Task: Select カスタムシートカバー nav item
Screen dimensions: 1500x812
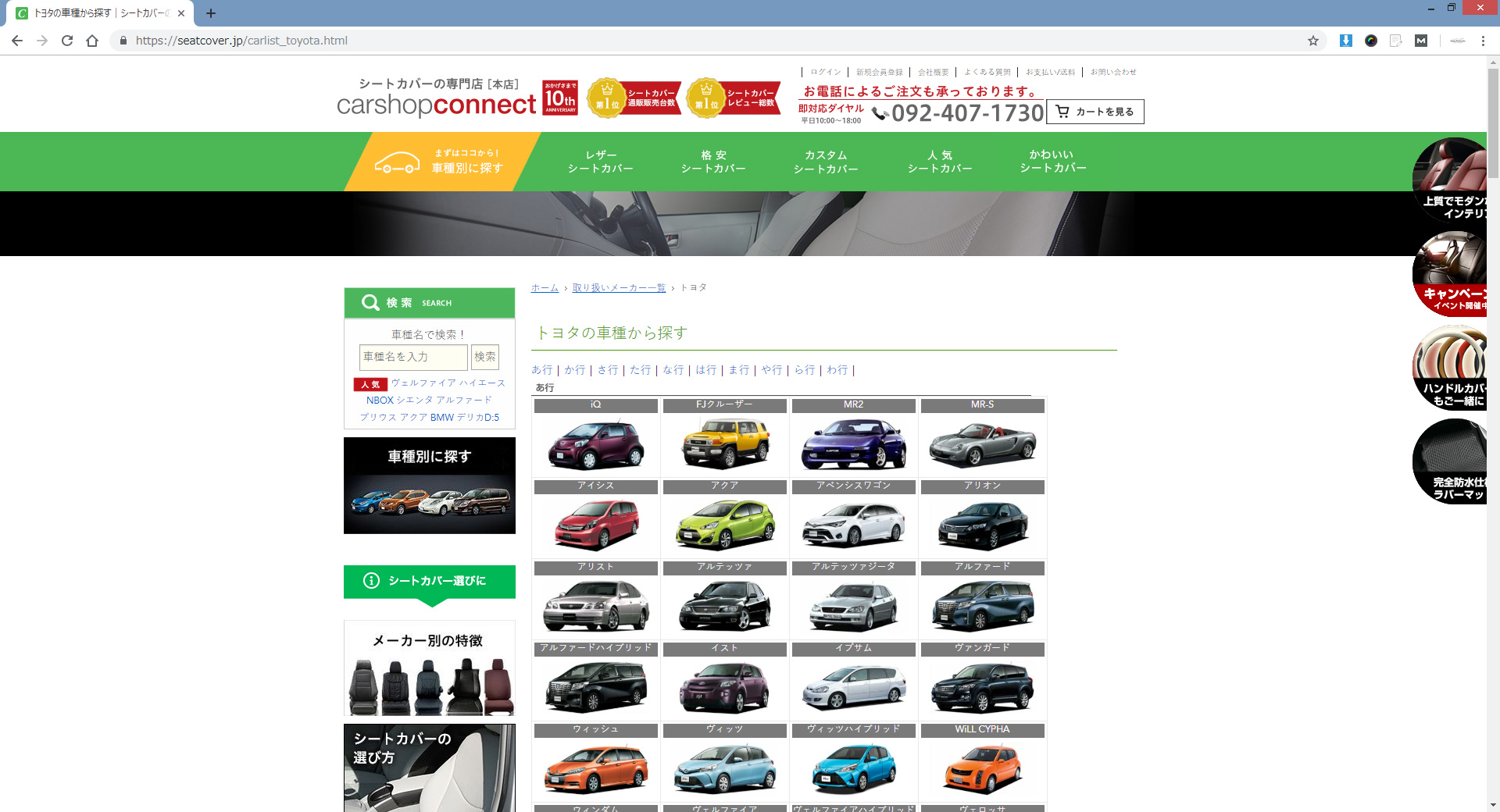Action: pyautogui.click(x=826, y=162)
